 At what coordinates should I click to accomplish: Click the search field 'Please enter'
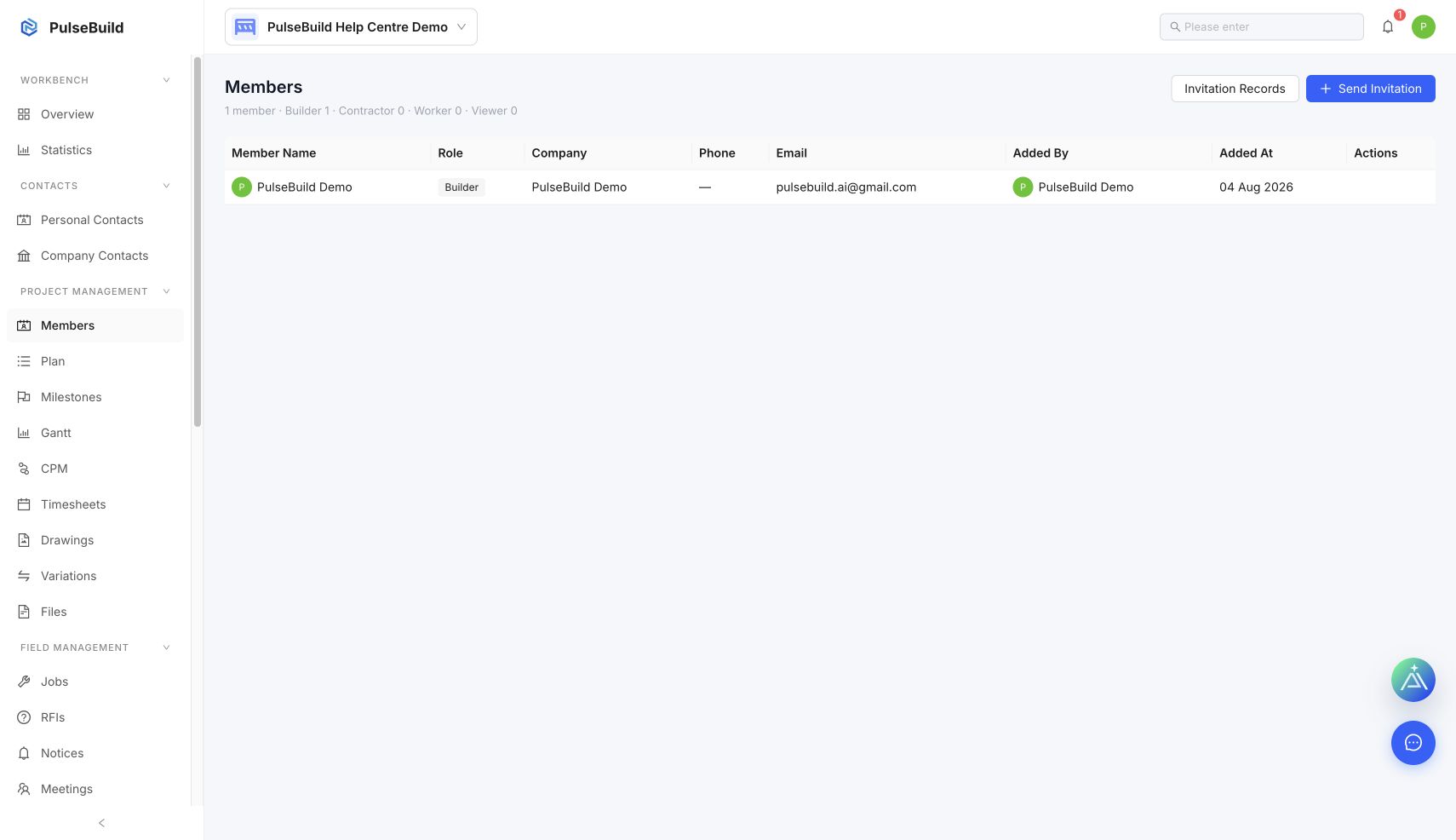[1262, 26]
